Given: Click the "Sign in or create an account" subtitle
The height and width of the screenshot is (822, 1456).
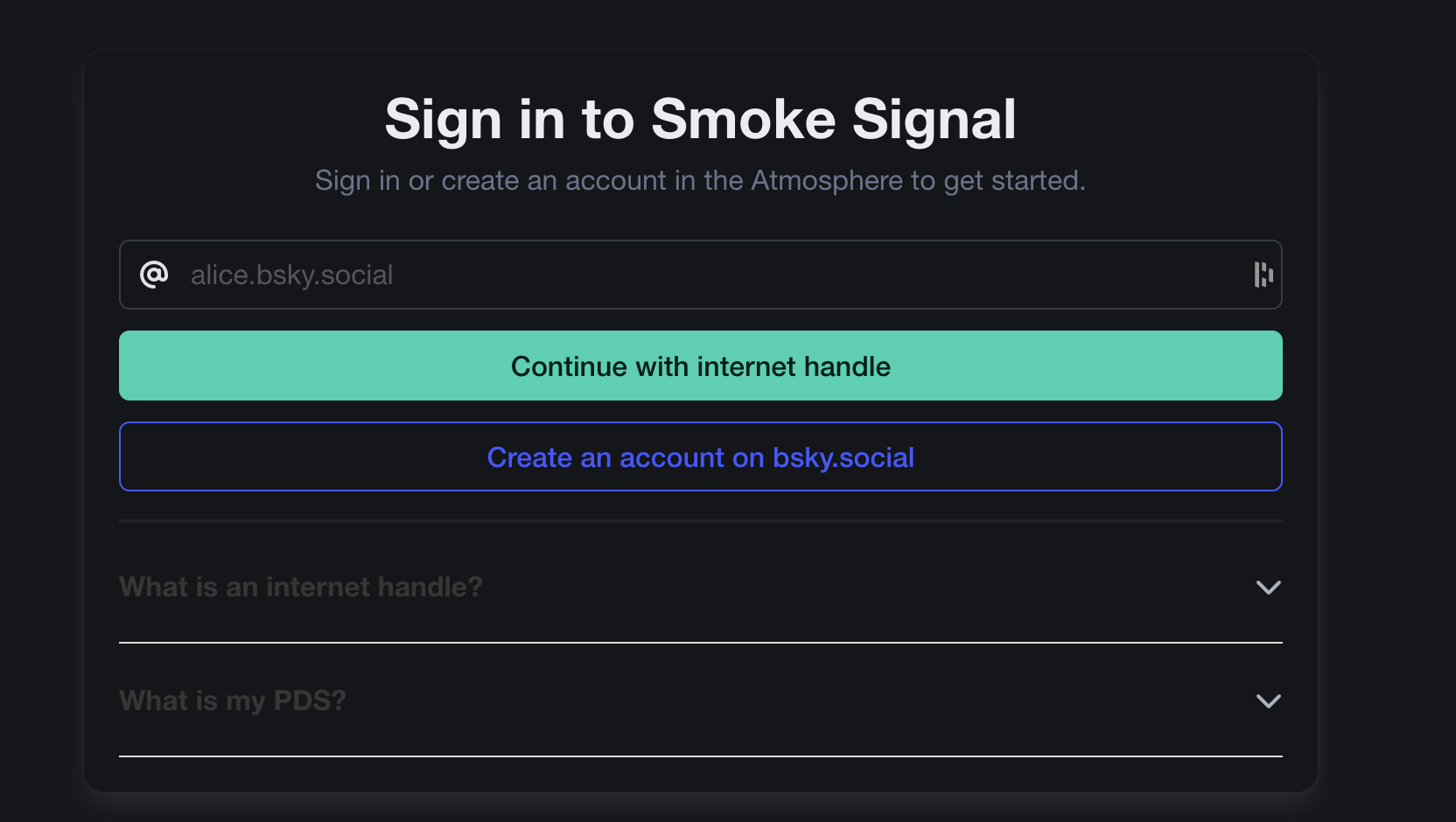Looking at the screenshot, I should (700, 181).
